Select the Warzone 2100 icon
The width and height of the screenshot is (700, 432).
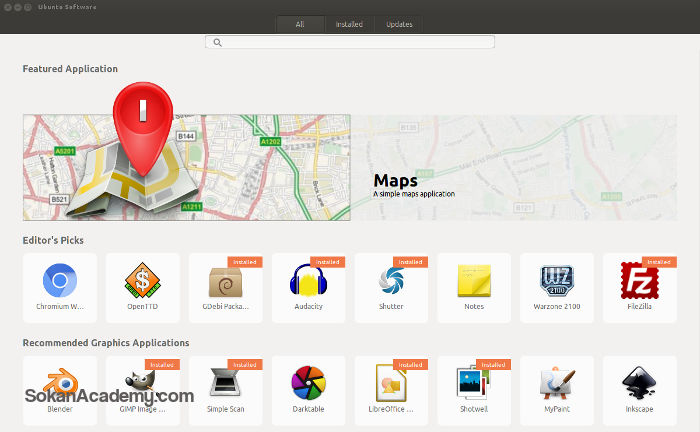pos(557,281)
